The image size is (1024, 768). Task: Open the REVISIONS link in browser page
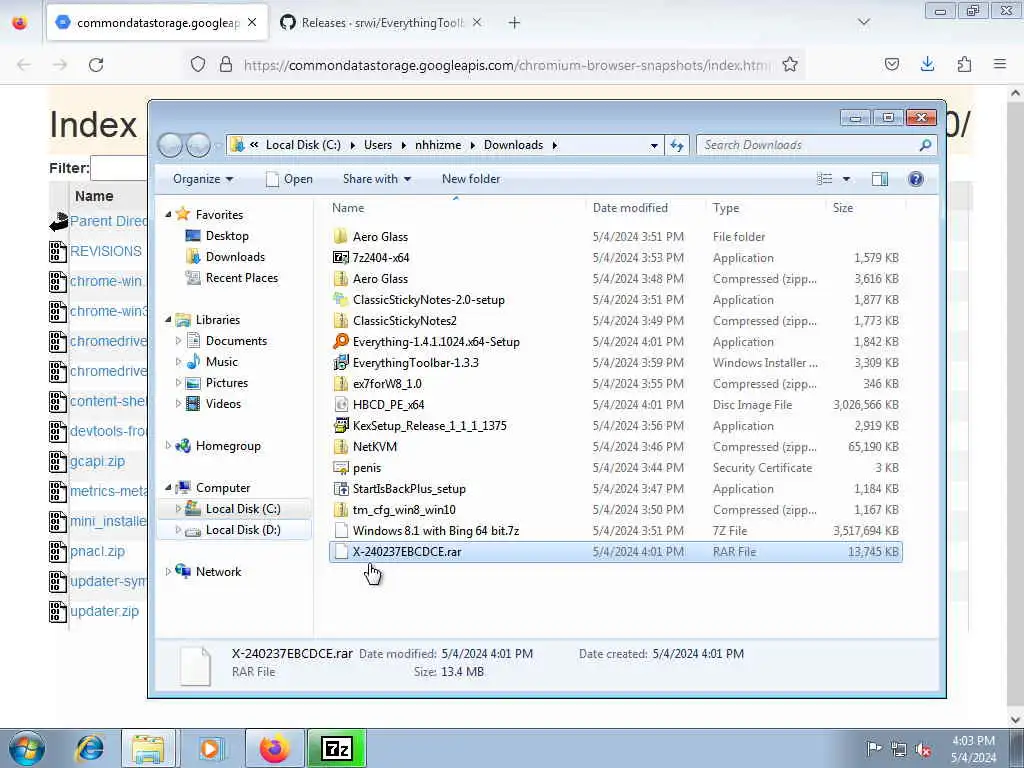106,251
